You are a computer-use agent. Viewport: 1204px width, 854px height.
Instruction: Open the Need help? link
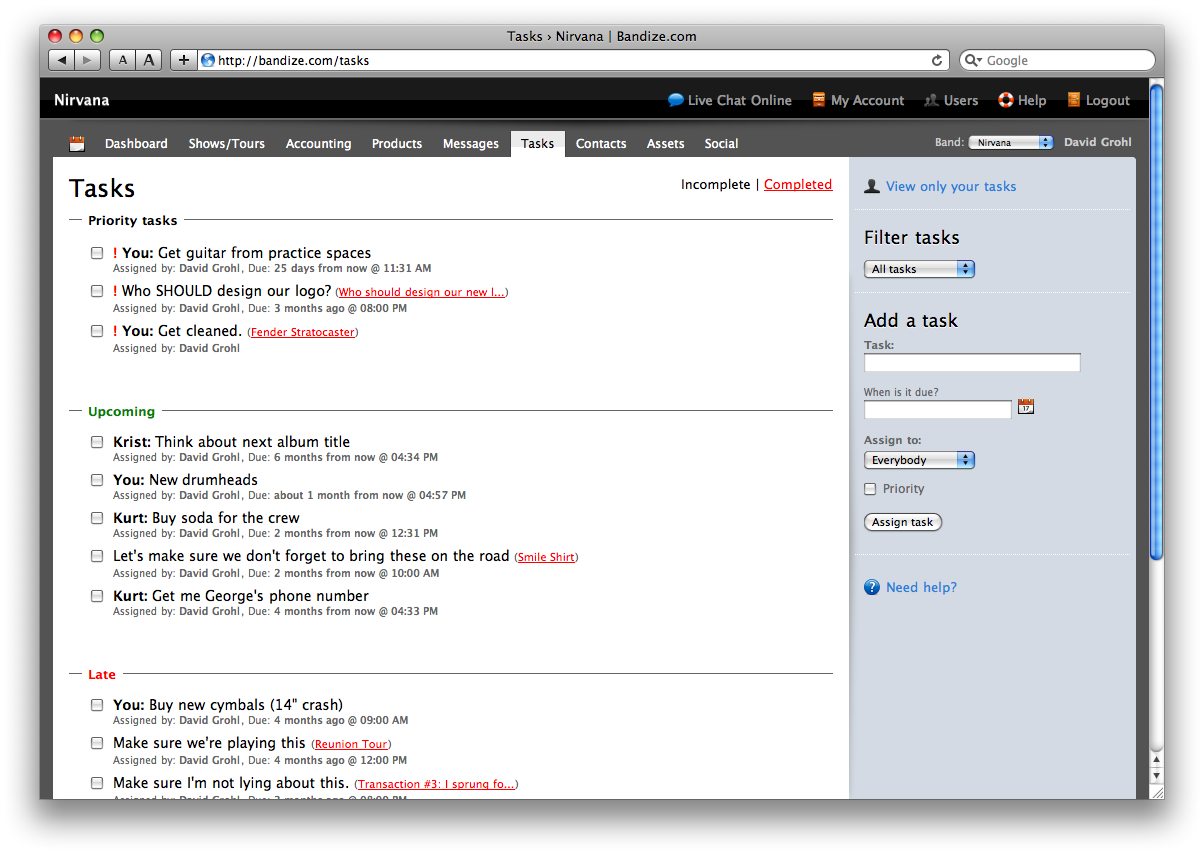[921, 587]
